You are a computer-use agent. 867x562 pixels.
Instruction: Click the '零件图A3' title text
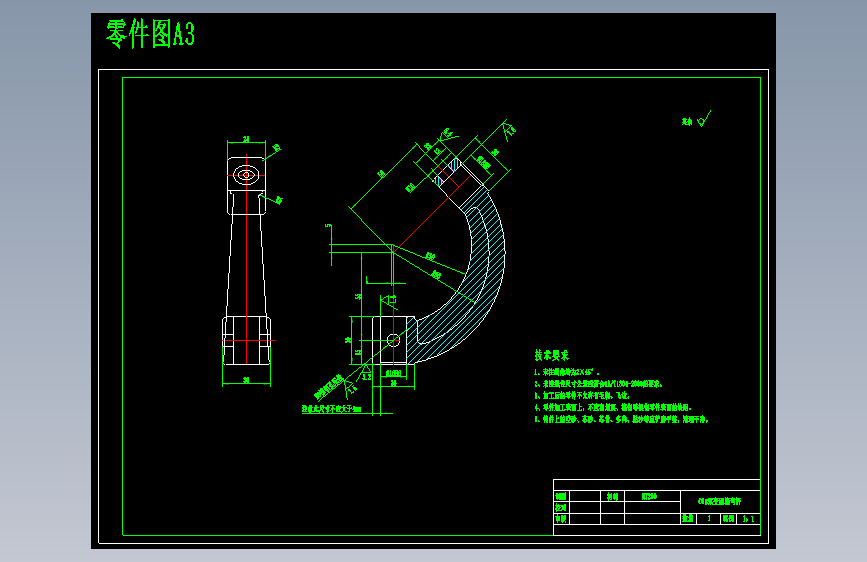[150, 34]
